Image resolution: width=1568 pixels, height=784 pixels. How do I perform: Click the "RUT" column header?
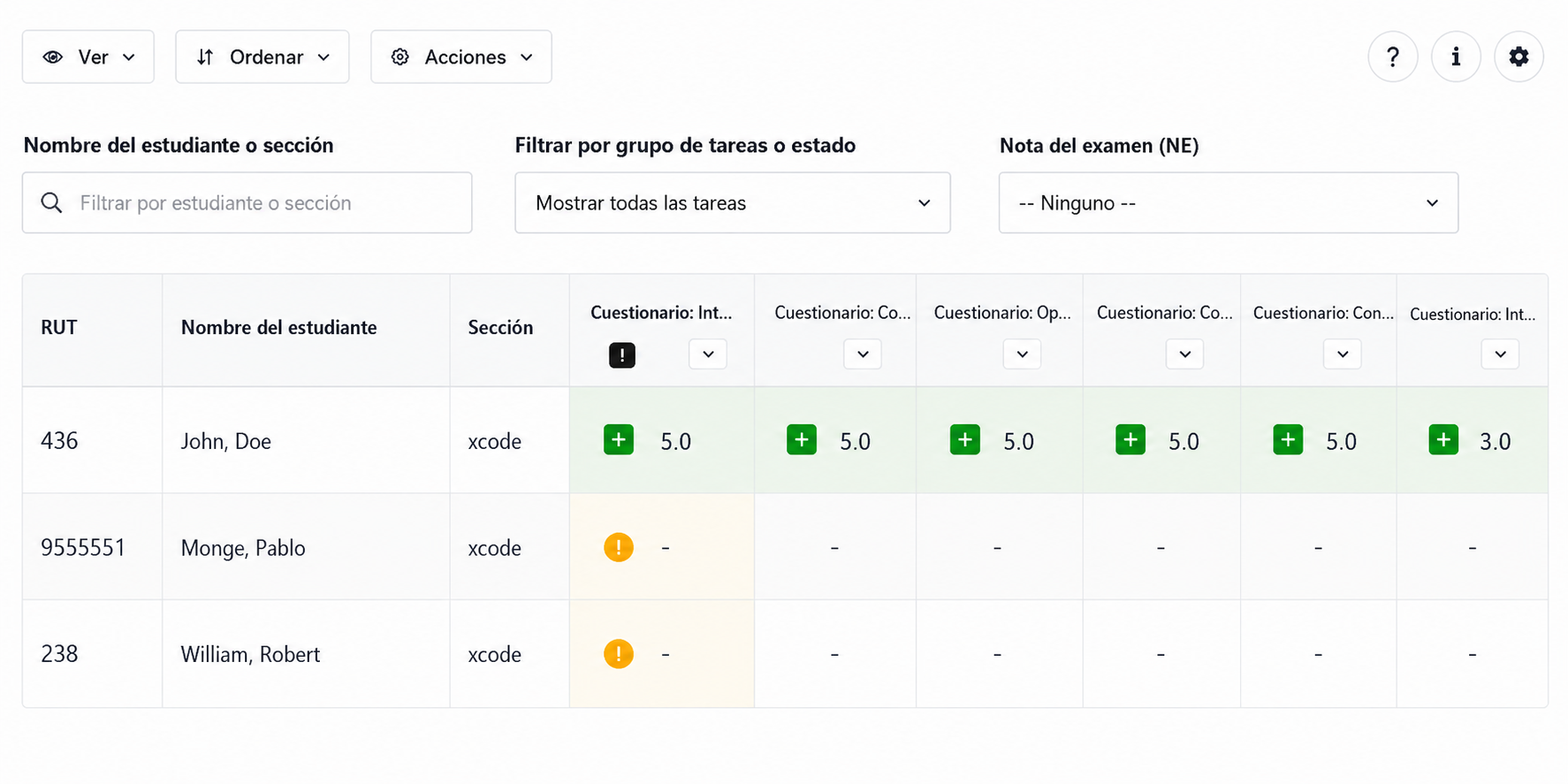(x=59, y=327)
